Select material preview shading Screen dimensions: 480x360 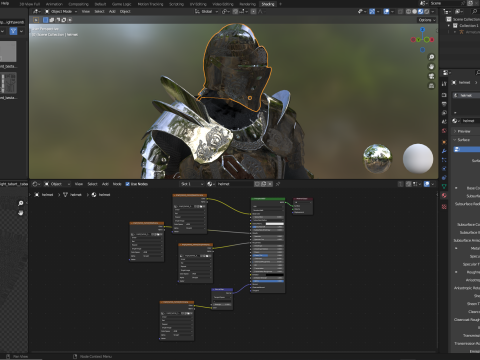(420, 11)
